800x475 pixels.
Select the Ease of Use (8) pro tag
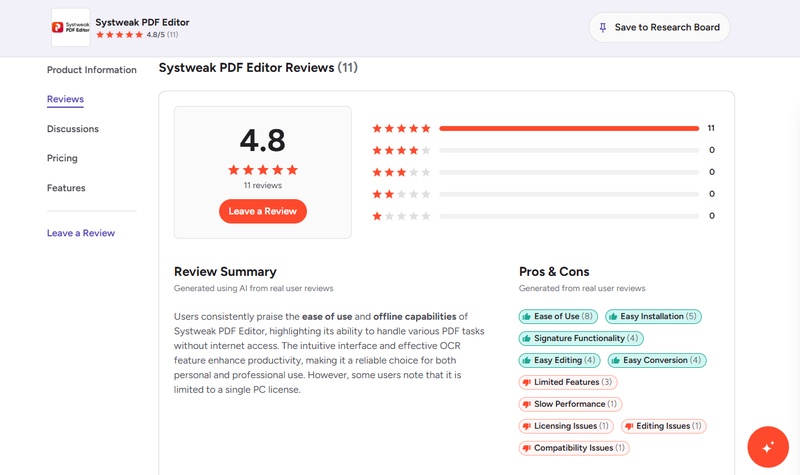(x=558, y=316)
